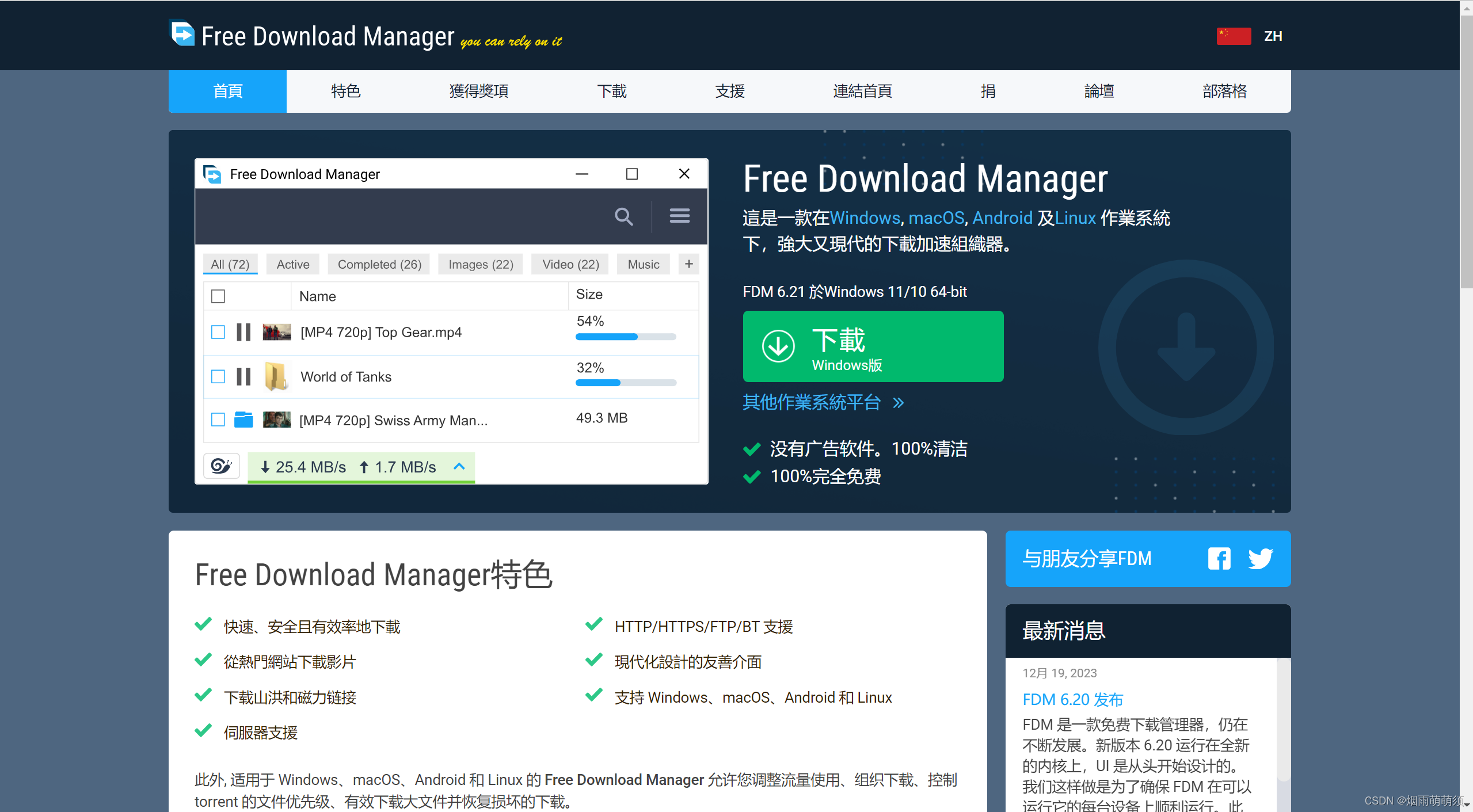This screenshot has height=812, width=1473.
Task: Click the snail speed-limit mode icon
Action: pos(221,466)
